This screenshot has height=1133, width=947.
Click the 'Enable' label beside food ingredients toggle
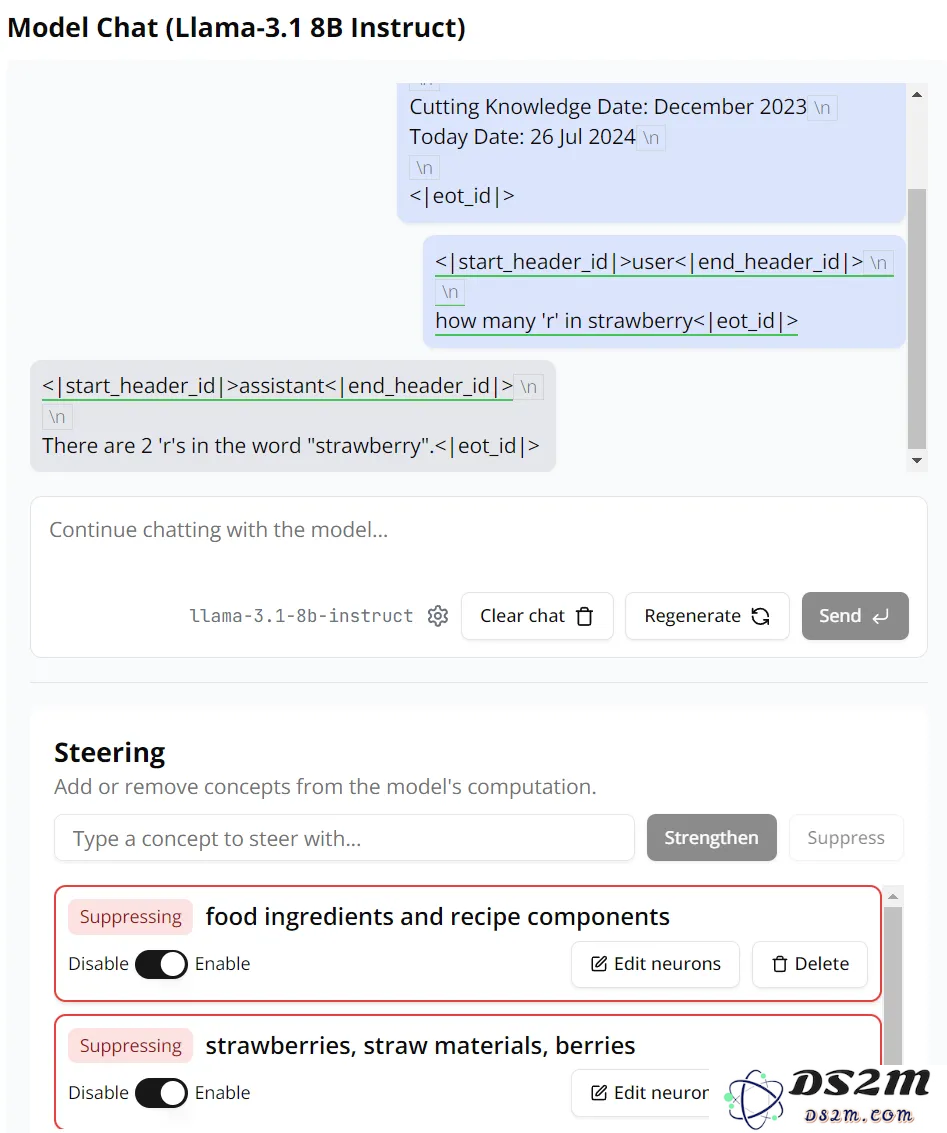click(222, 964)
